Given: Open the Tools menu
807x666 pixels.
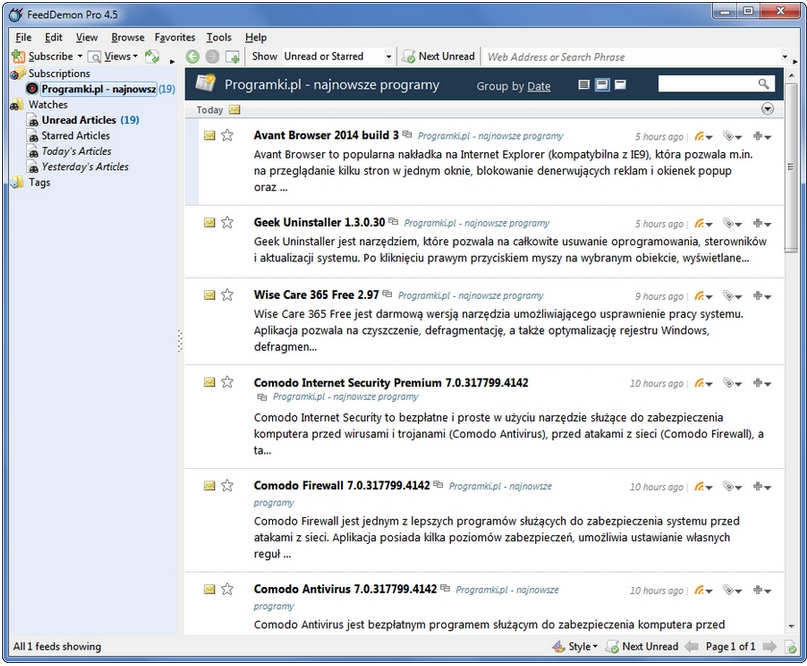Looking at the screenshot, I should 219,37.
